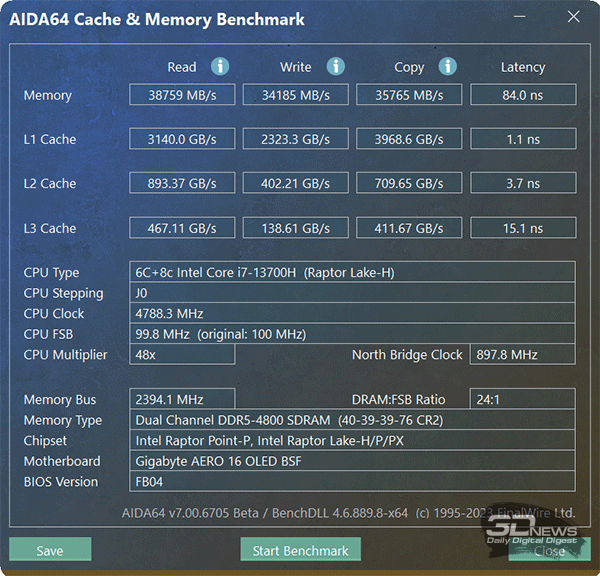Click the CPU Multiplier field 48x
The height and width of the screenshot is (576, 600).
(182, 354)
